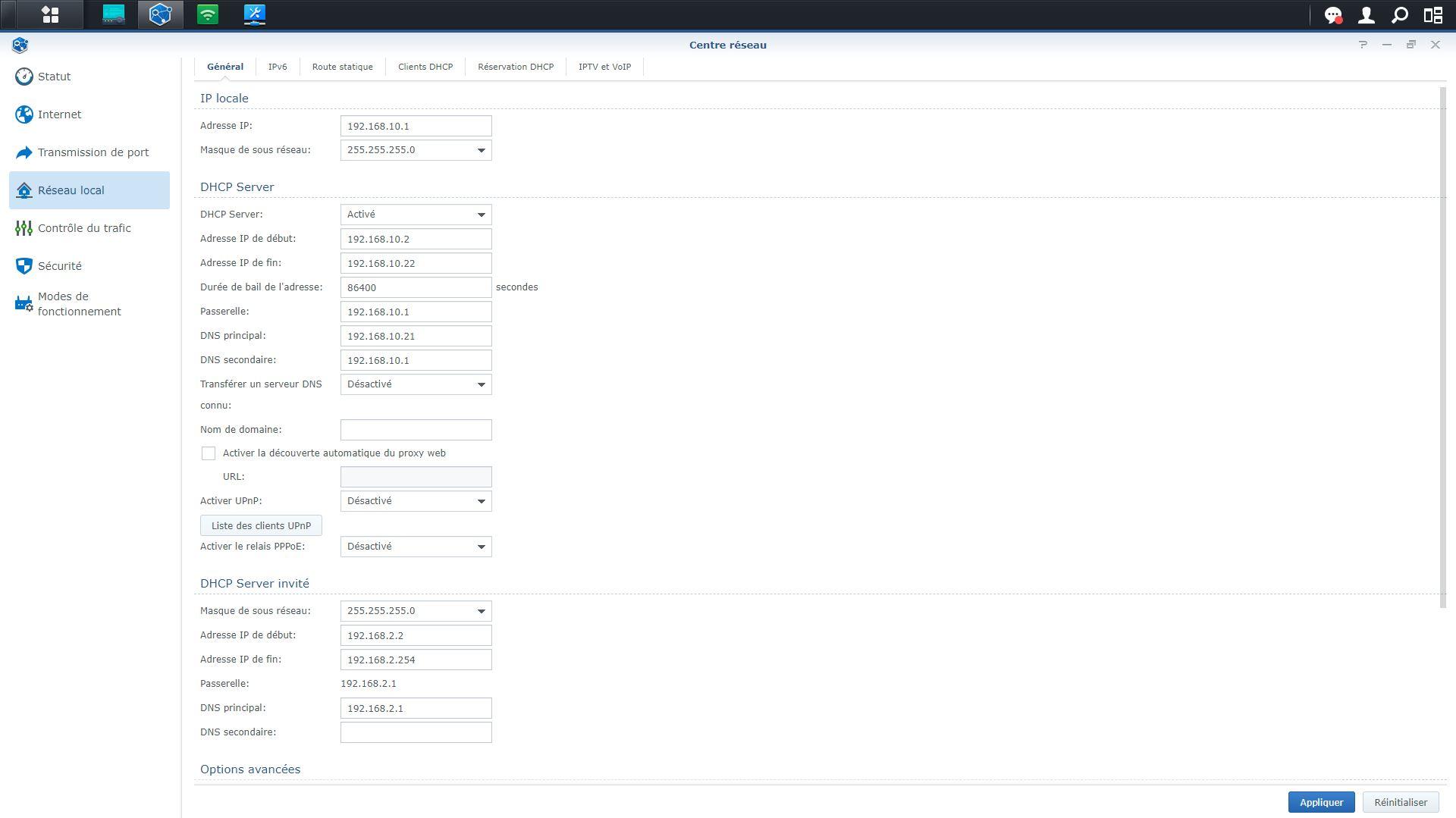Image resolution: width=1456 pixels, height=818 pixels.
Task: Click the guest Adresse IP de fin field
Action: click(416, 660)
